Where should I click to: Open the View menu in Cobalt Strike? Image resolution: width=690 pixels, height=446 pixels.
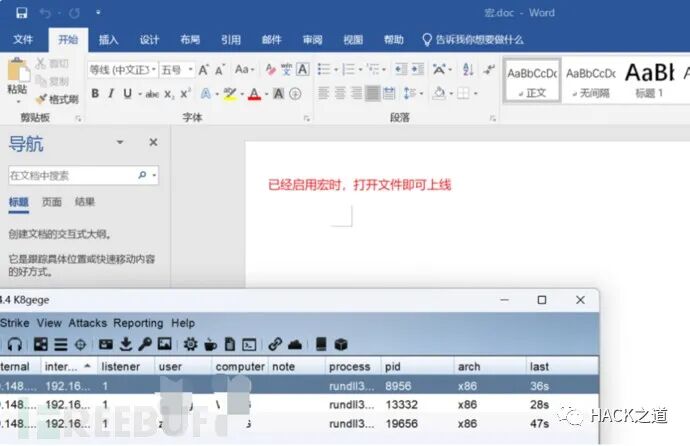click(49, 323)
